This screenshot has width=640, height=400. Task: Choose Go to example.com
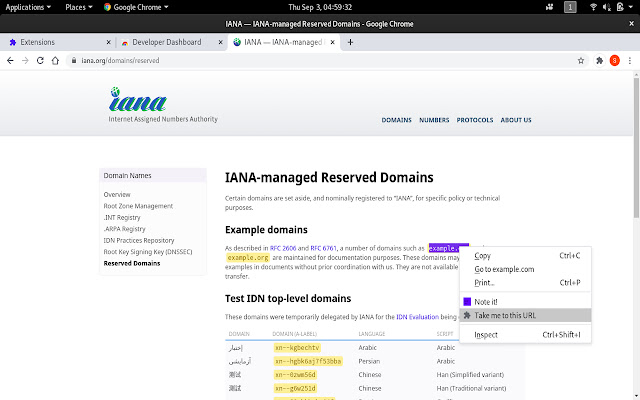coord(525,269)
